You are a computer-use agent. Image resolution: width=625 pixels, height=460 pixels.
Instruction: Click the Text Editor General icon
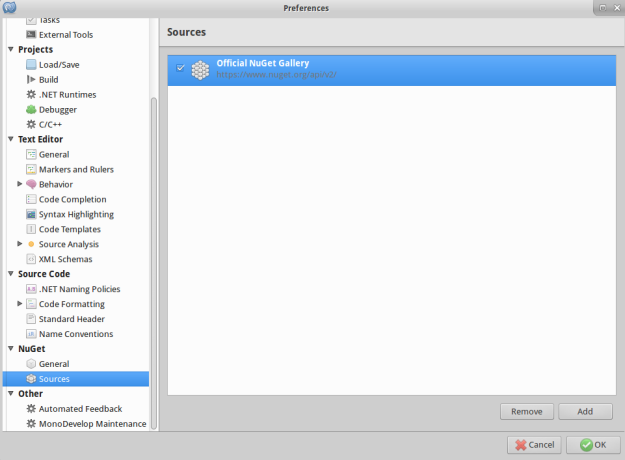(31, 154)
